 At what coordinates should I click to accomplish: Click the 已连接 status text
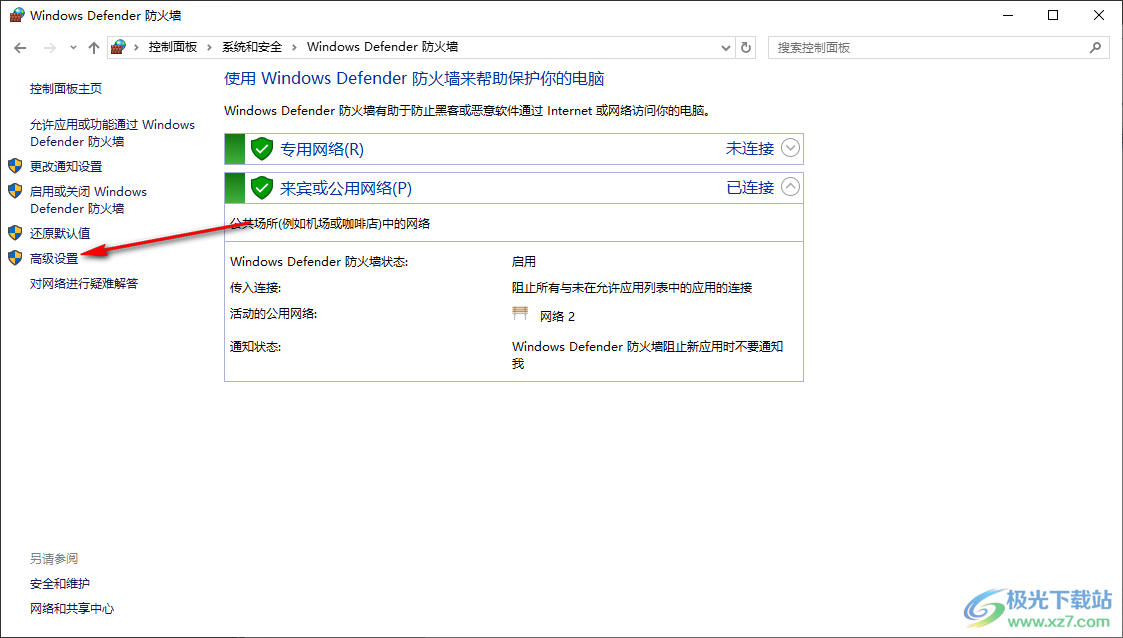(750, 187)
